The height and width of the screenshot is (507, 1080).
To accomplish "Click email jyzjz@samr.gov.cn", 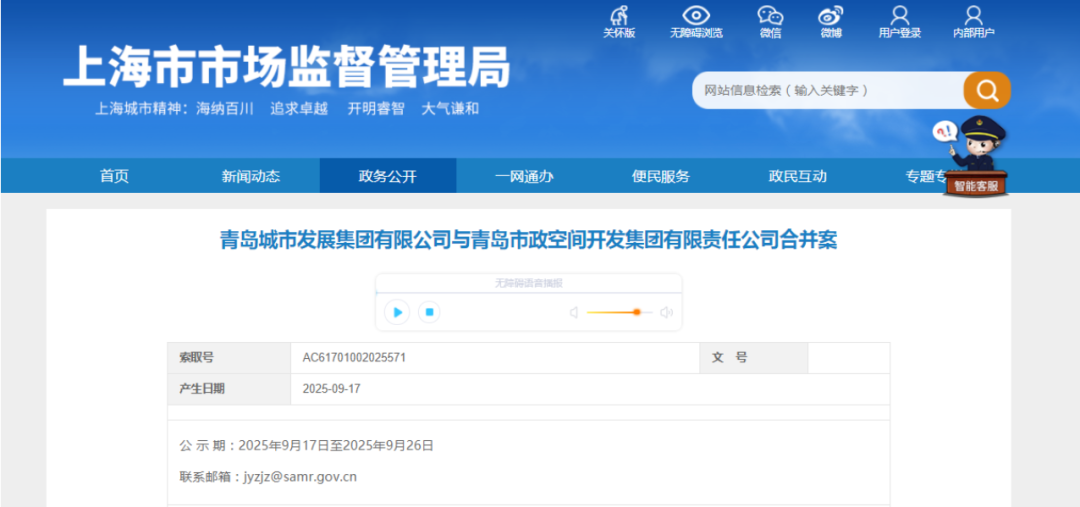I will (300, 476).
